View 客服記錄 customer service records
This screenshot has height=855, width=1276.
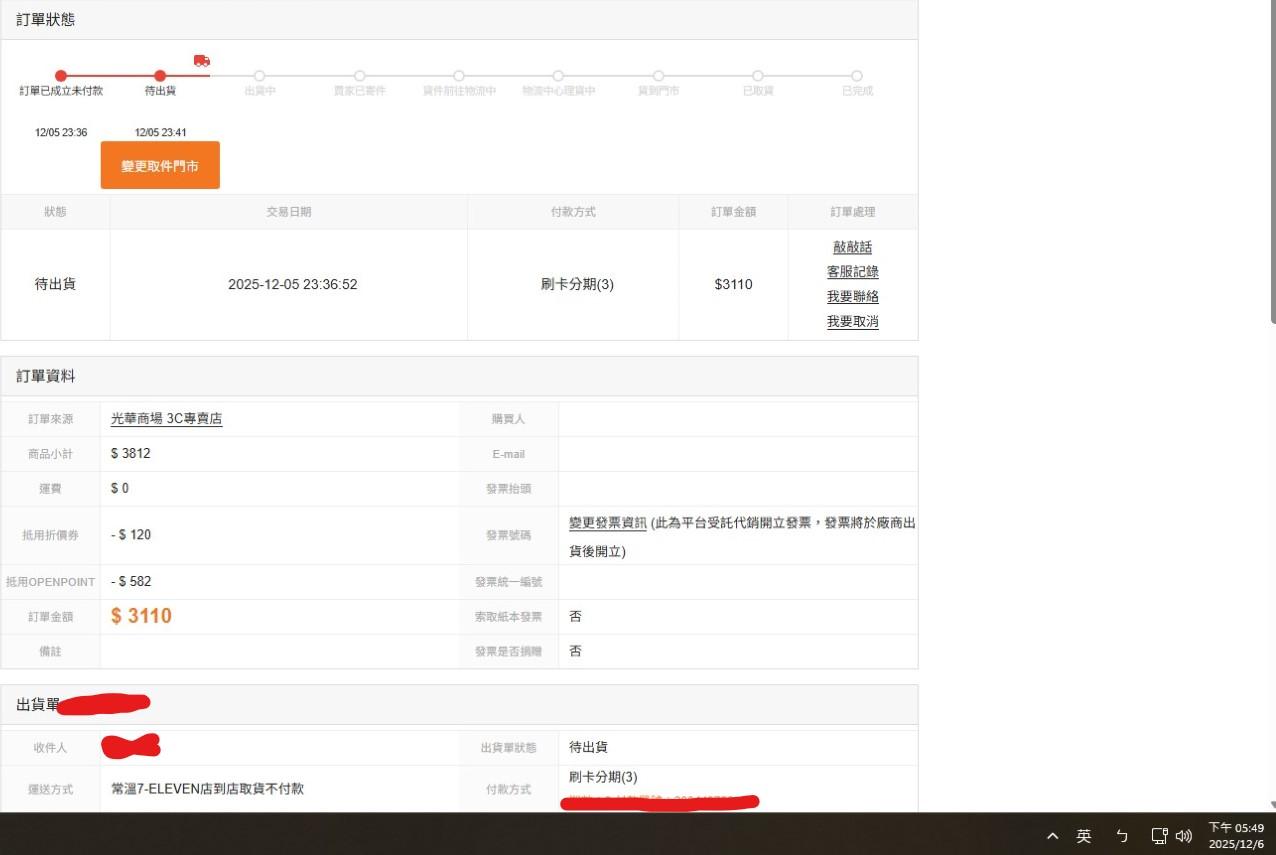point(852,272)
